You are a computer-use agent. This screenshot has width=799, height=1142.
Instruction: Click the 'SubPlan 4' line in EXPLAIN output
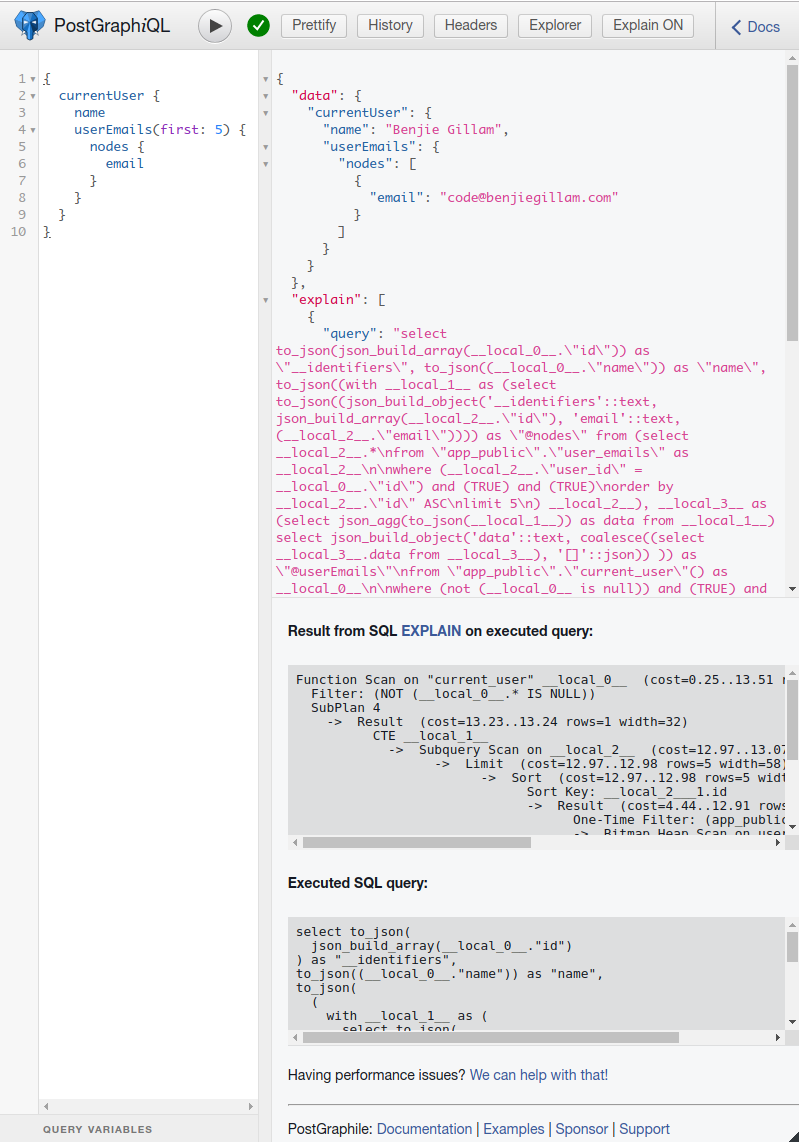[345, 708]
